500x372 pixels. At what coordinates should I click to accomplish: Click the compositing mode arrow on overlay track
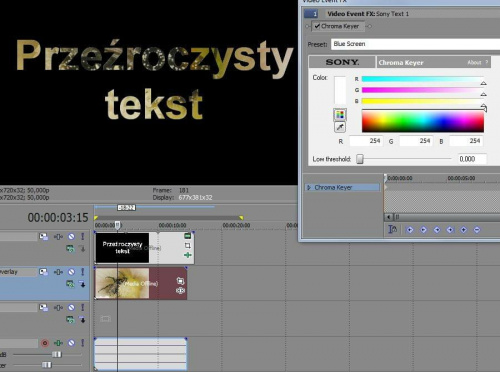(83, 284)
